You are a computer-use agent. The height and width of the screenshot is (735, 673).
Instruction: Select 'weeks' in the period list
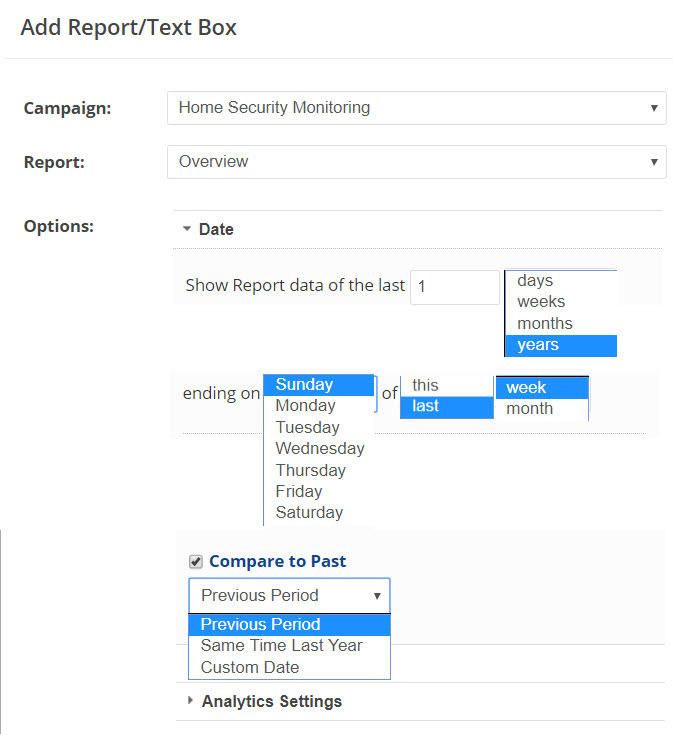[541, 302]
